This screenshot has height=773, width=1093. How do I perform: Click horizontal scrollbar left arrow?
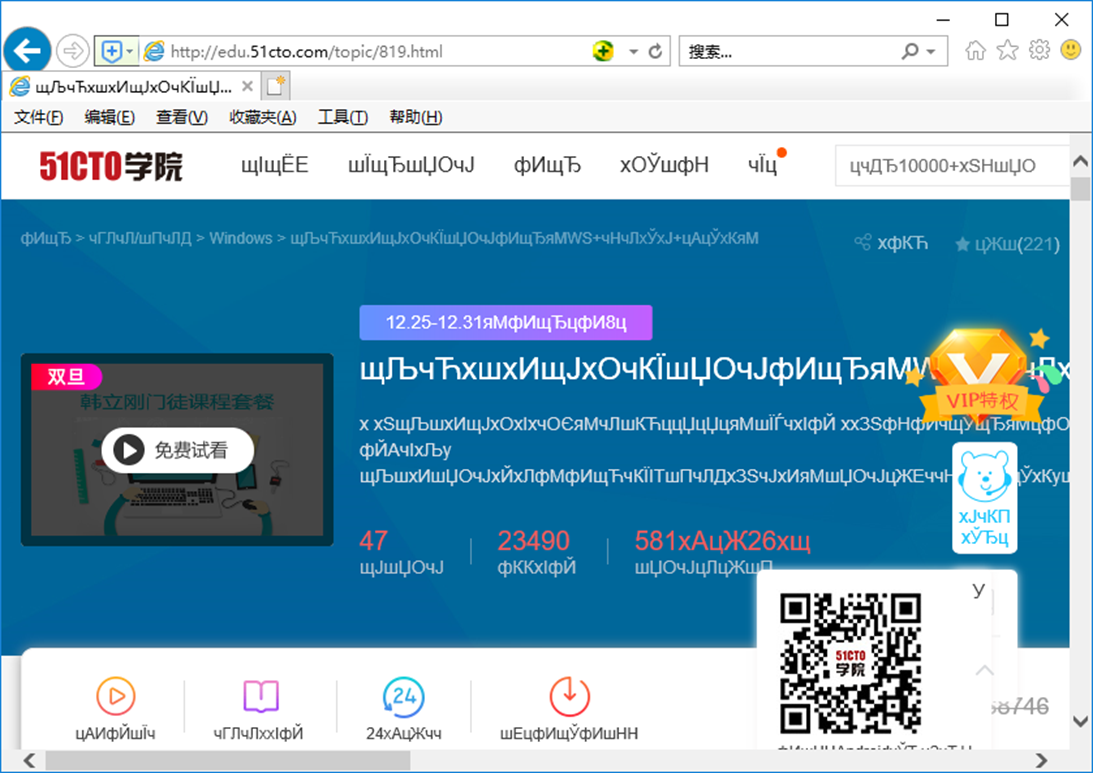(x=29, y=760)
